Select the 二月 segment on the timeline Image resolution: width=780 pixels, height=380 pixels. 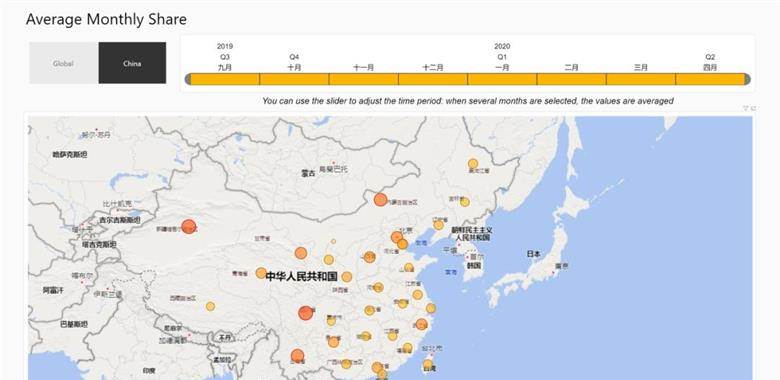(x=572, y=79)
